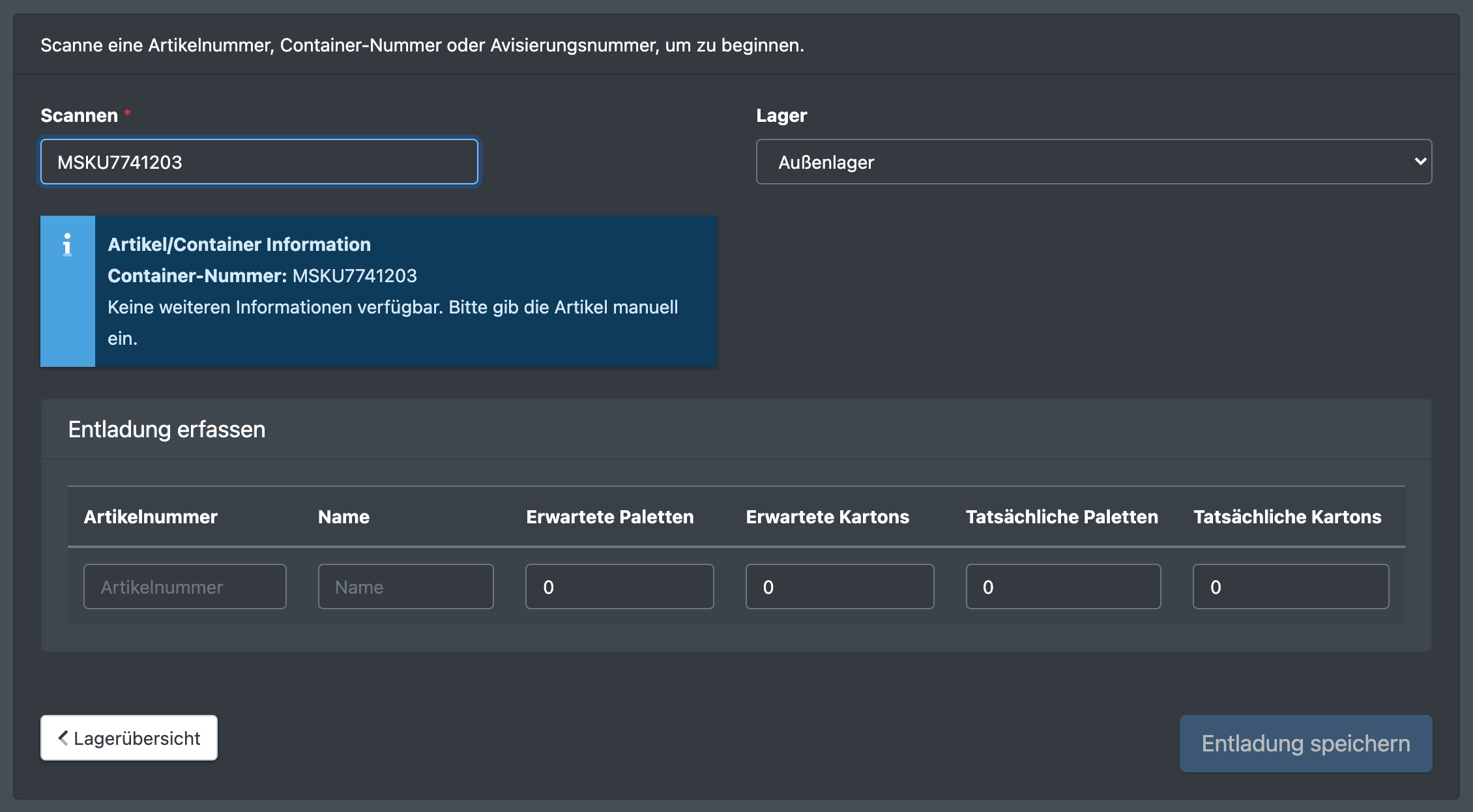Click the Artikelnummer column header

tap(151, 517)
